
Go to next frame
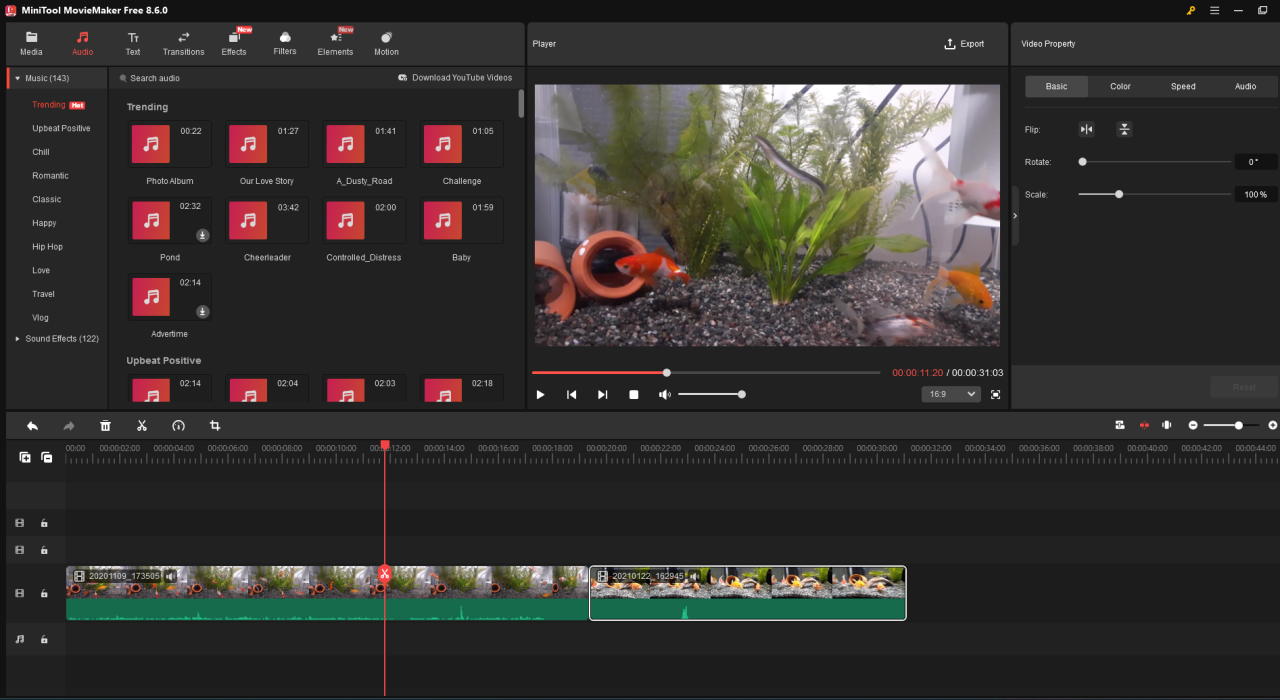click(x=602, y=395)
